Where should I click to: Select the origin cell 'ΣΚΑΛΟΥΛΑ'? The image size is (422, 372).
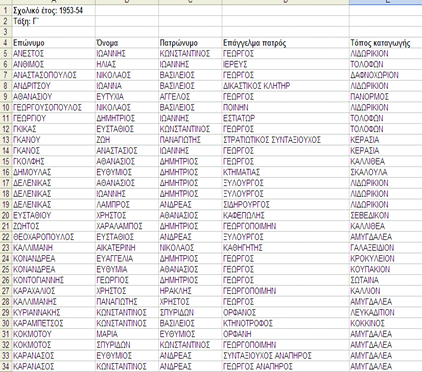[385, 172]
